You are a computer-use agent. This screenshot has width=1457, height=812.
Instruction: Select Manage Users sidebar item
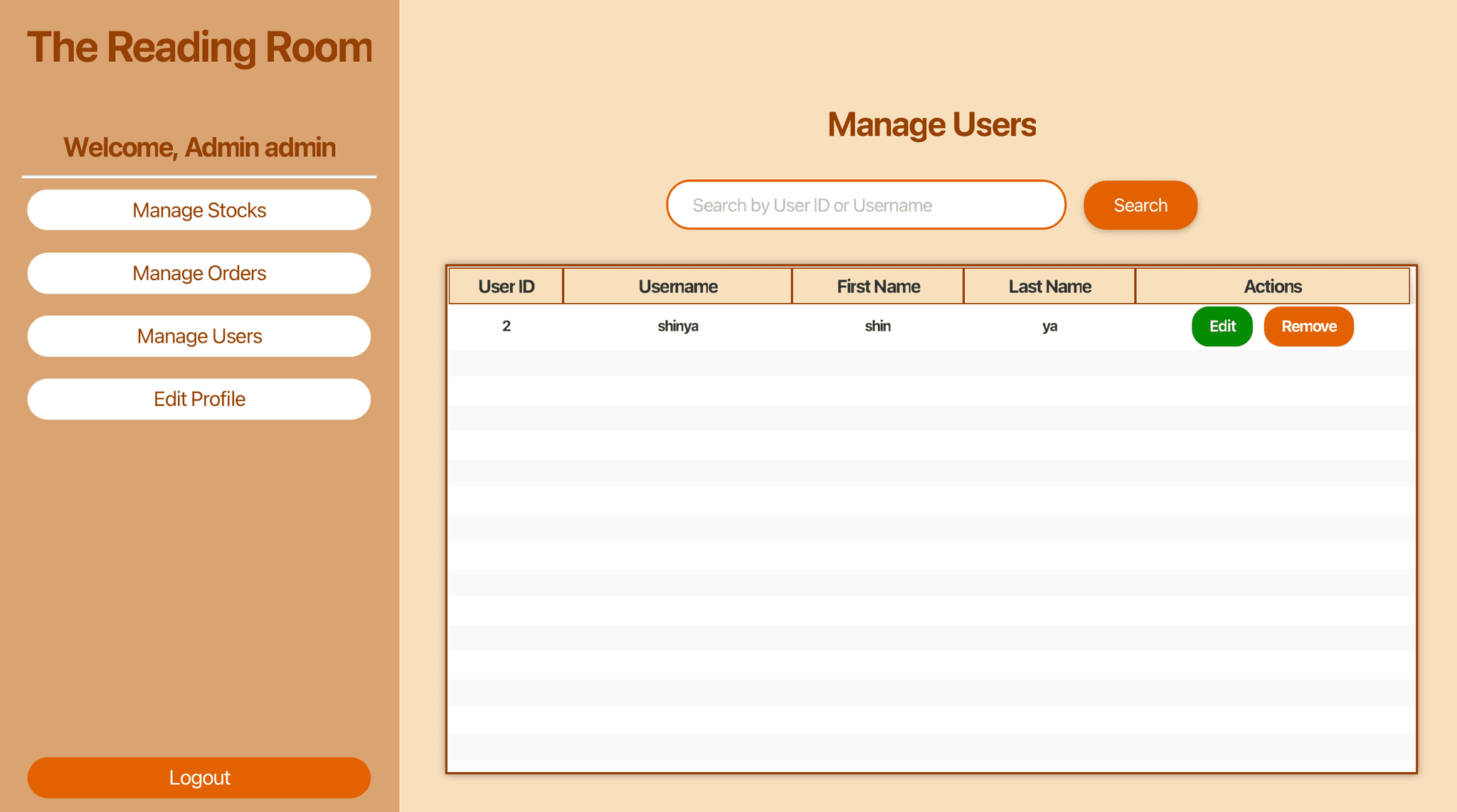point(199,336)
